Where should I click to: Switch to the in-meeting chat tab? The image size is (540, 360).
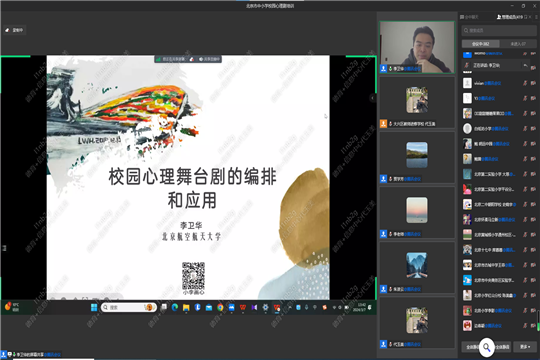pyautogui.click(x=469, y=17)
